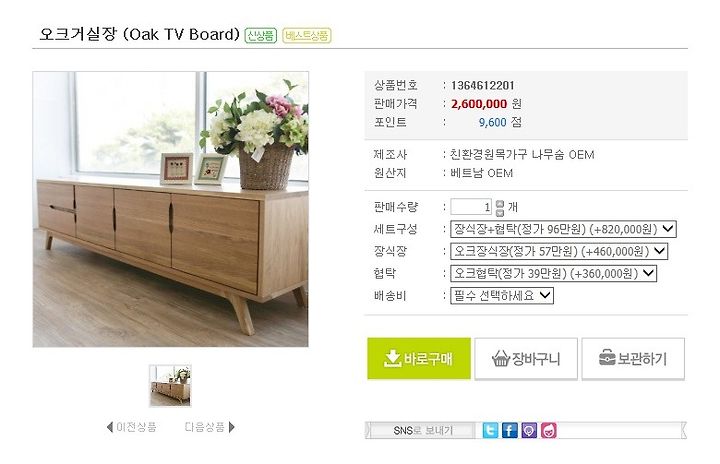Click the 신상품 new product badge

(x=261, y=35)
